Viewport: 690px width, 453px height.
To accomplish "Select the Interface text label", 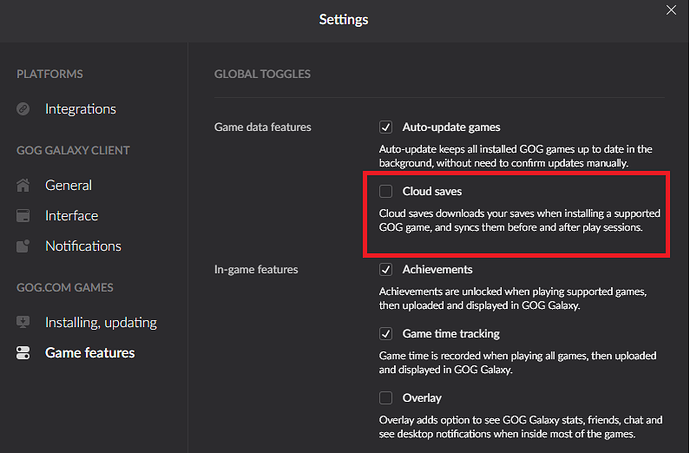I will [x=71, y=216].
